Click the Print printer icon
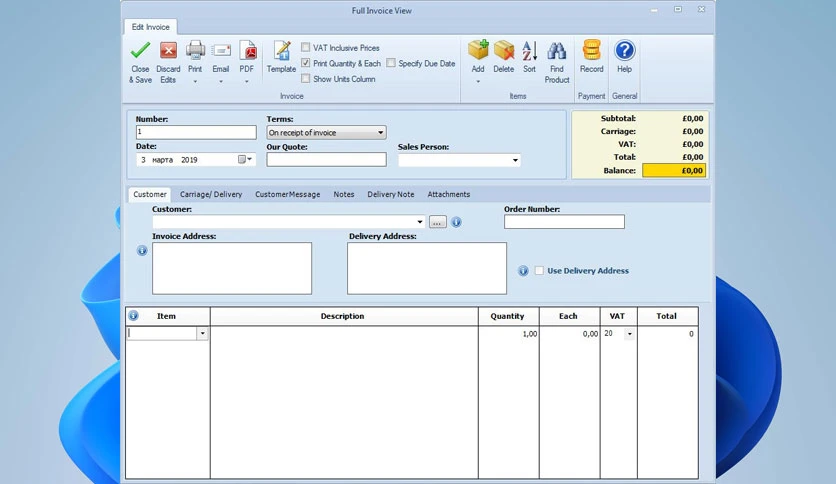836x484 pixels. click(195, 51)
